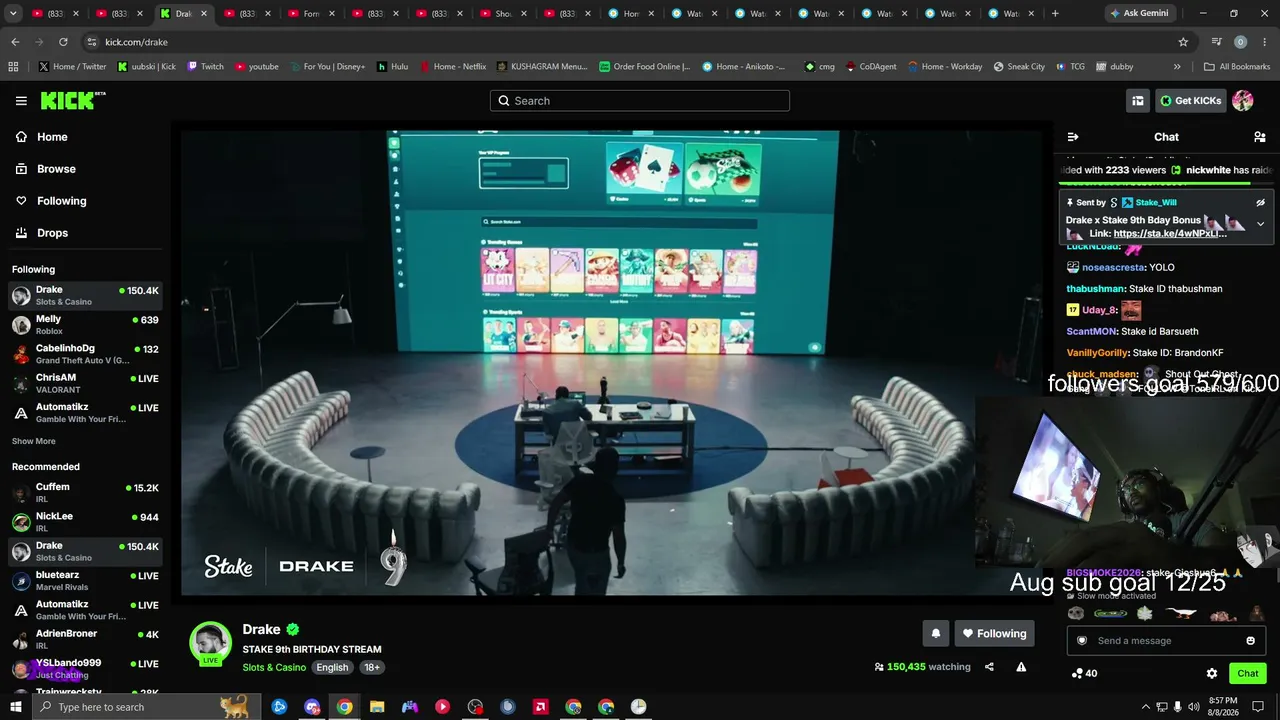The height and width of the screenshot is (720, 1280).
Task: Open the Kick hamburger sidebar menu
Action: [x=21, y=101]
